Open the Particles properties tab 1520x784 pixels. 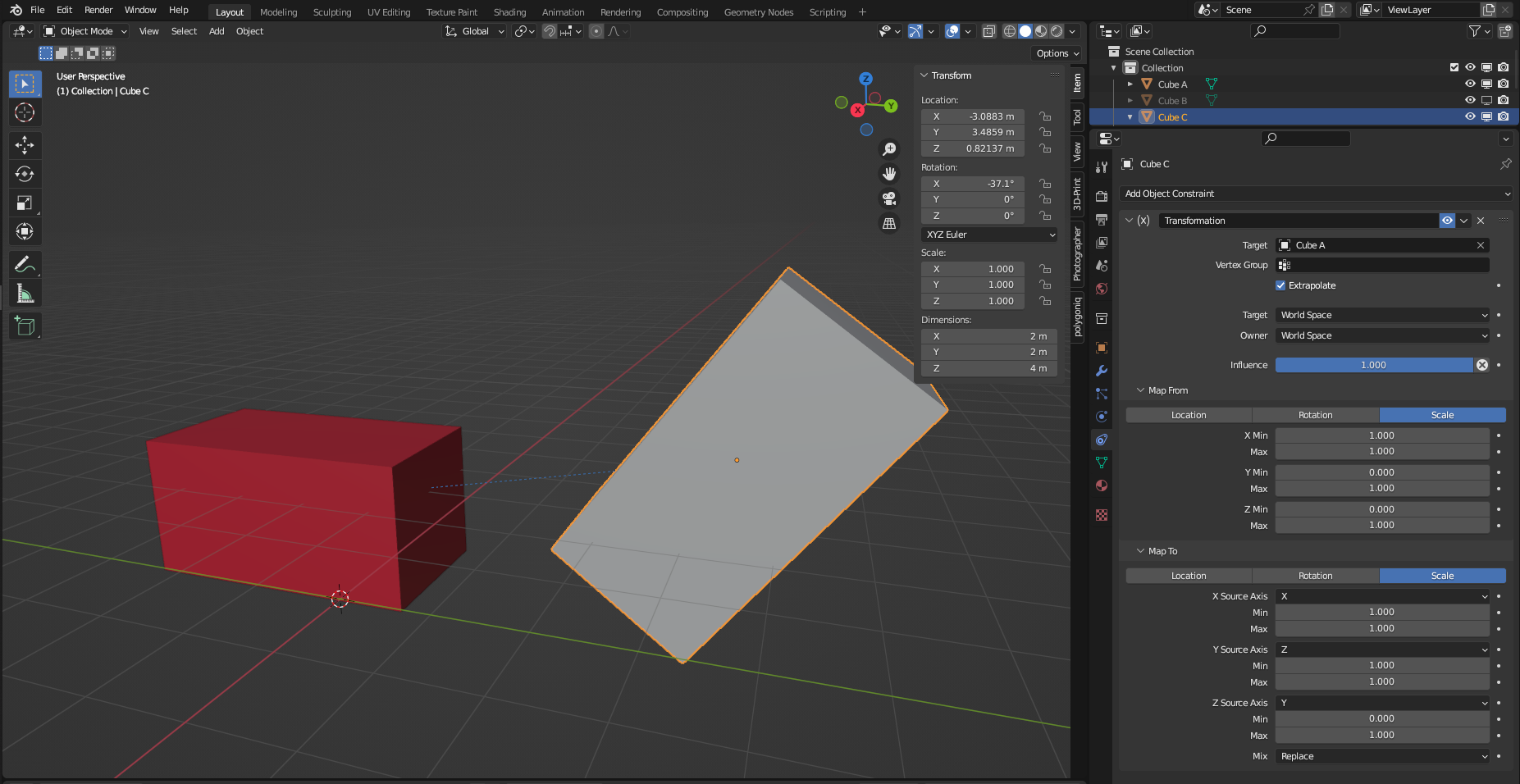tap(1102, 394)
